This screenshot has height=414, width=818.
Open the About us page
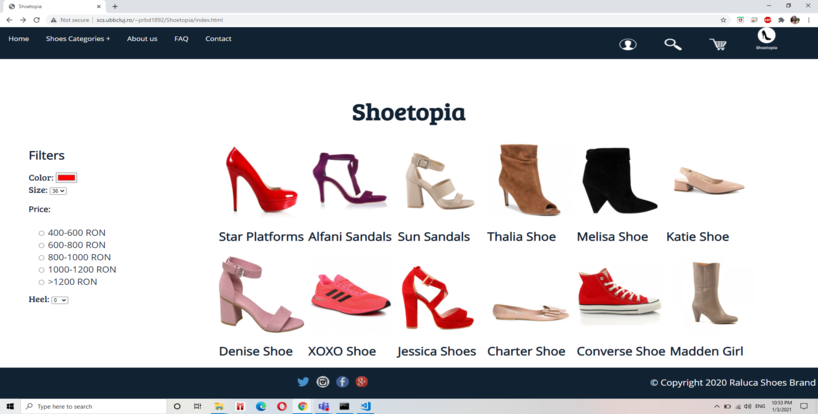tap(142, 39)
